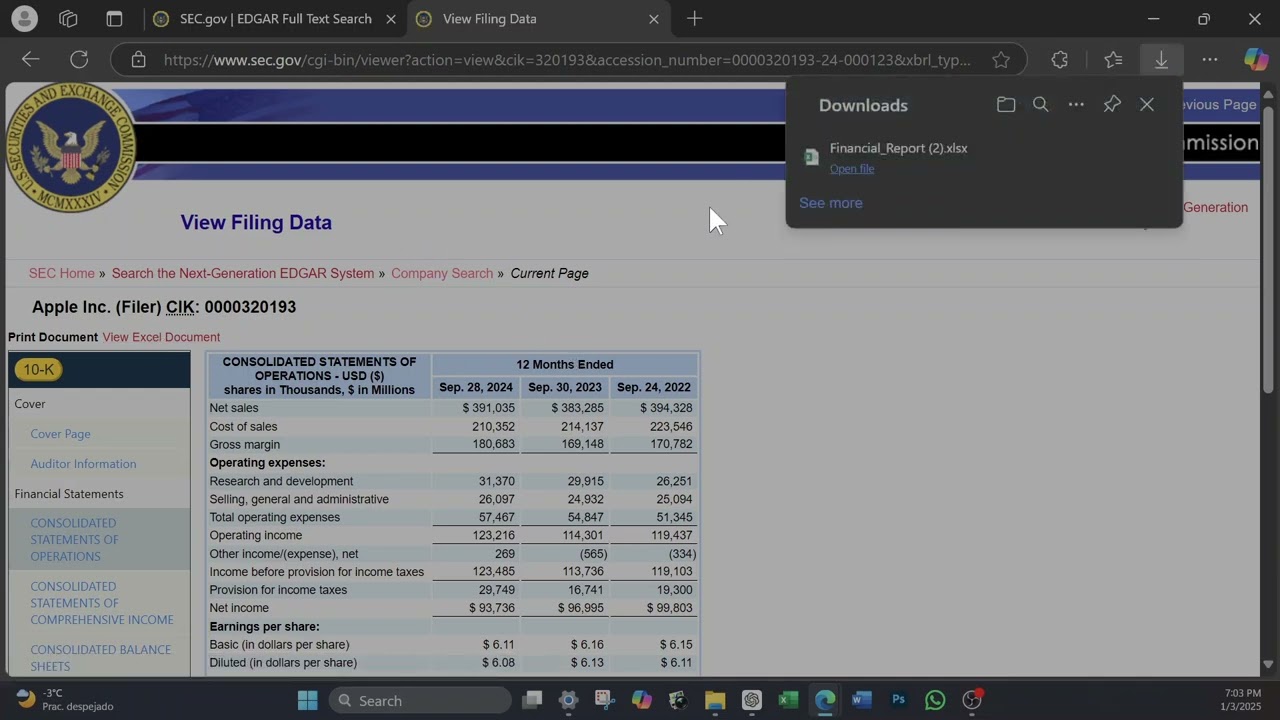This screenshot has height=720, width=1280.
Task: Open the Copilot sidebar icon
Action: point(1256,60)
